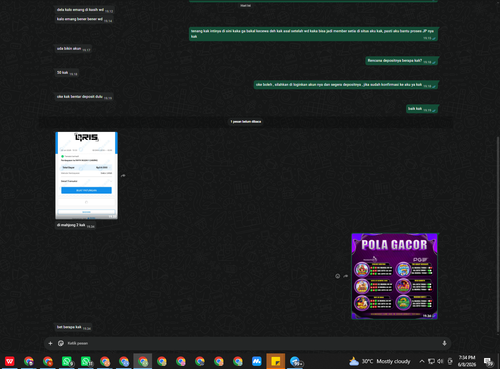
Task: Select the 'oke kak bentar deposit dulu' message
Action: click(84, 97)
